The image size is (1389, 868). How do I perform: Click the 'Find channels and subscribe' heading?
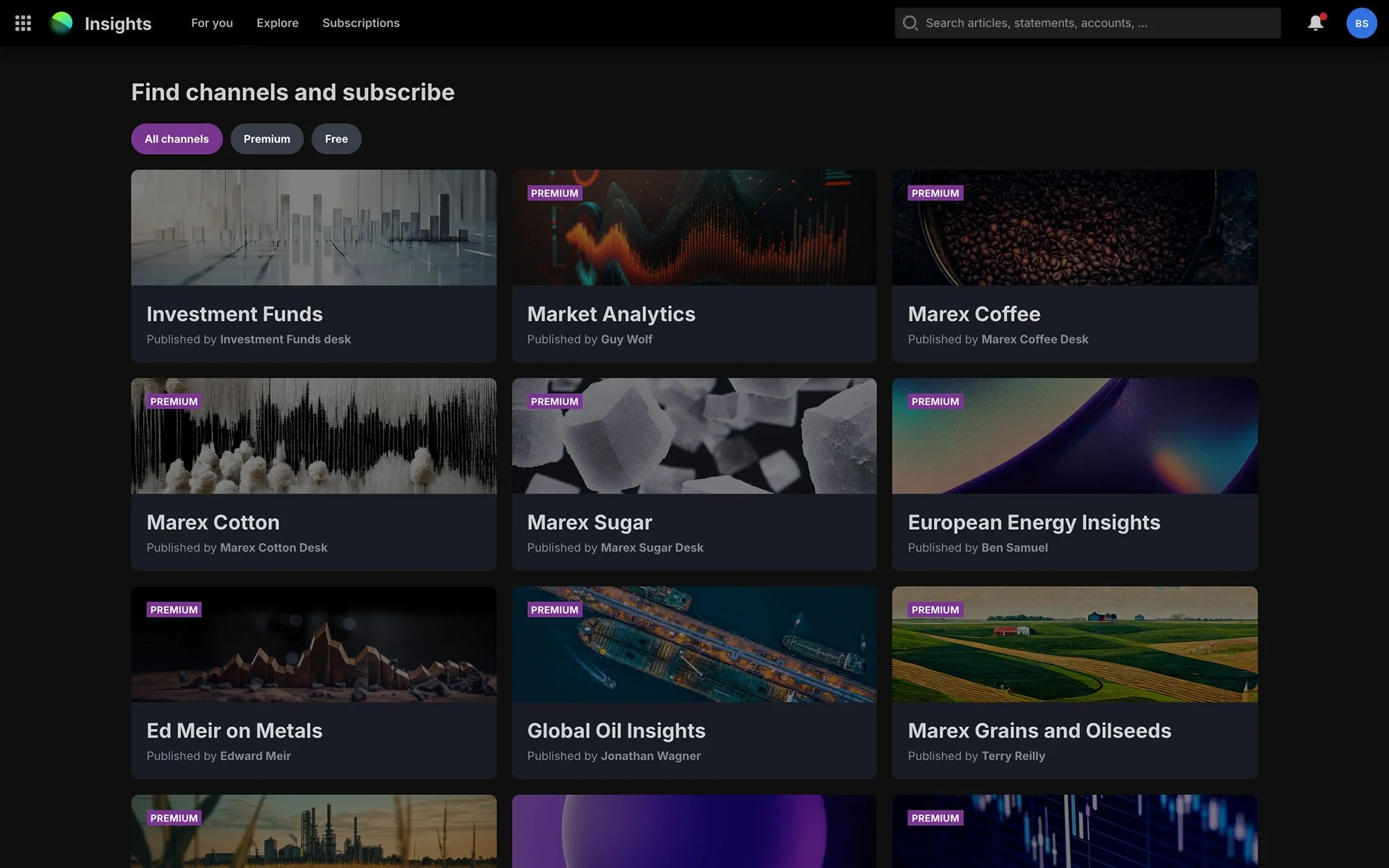[292, 92]
